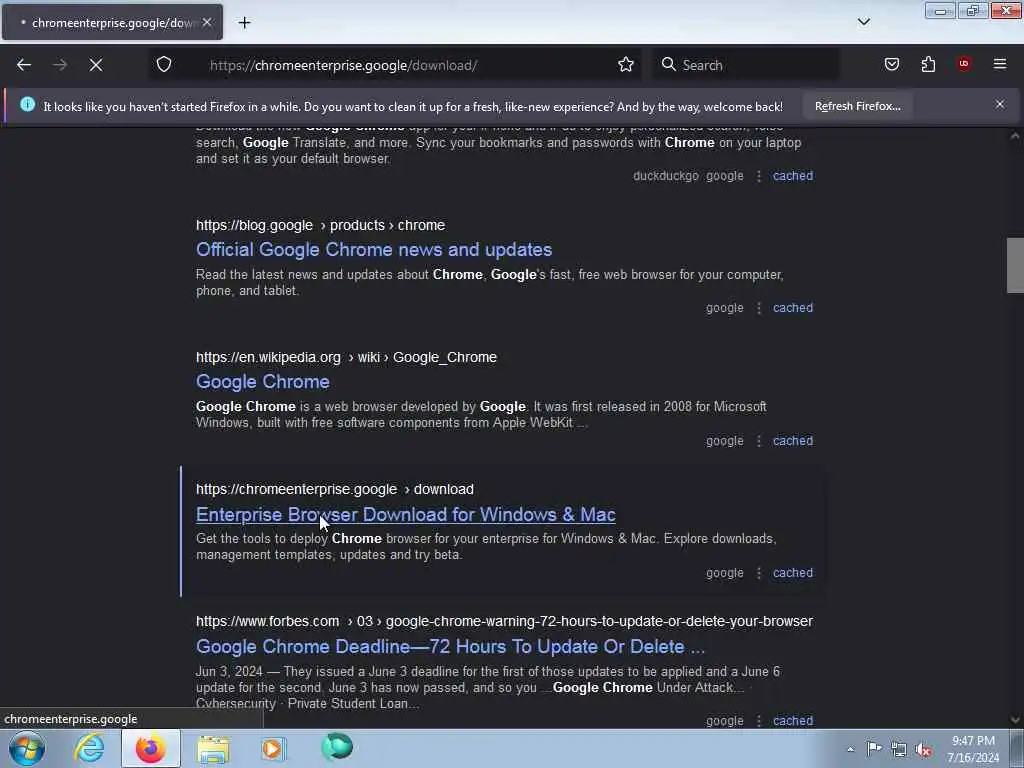1024x768 pixels.
Task: Open the tracking protection shield icon
Action: click(164, 64)
